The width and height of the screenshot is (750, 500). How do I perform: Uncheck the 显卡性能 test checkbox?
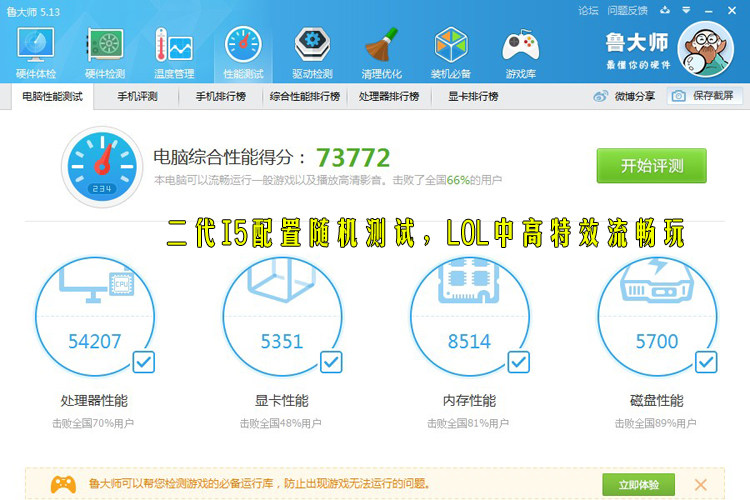pyautogui.click(x=331, y=362)
